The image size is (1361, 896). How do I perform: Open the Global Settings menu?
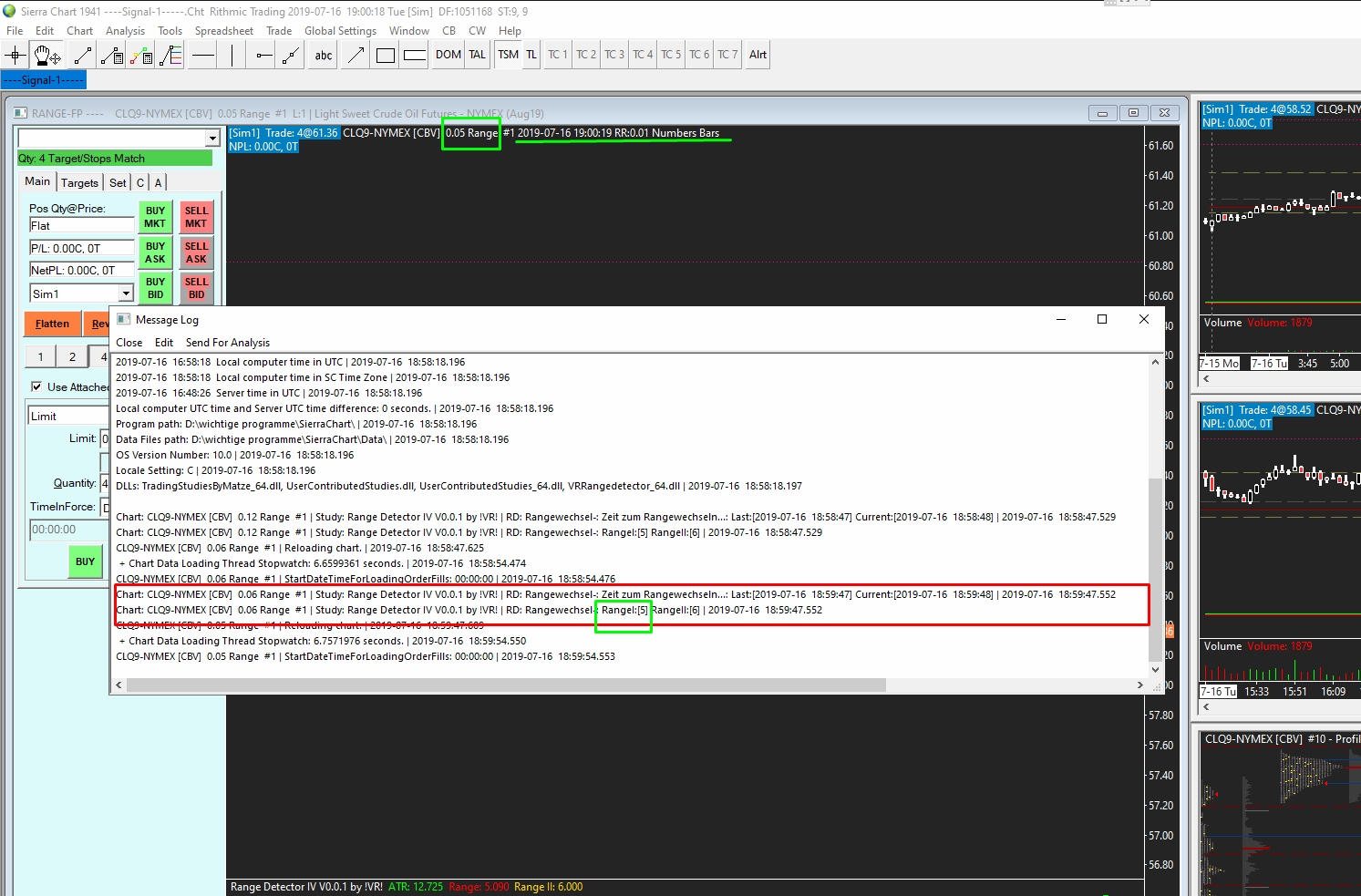341,30
